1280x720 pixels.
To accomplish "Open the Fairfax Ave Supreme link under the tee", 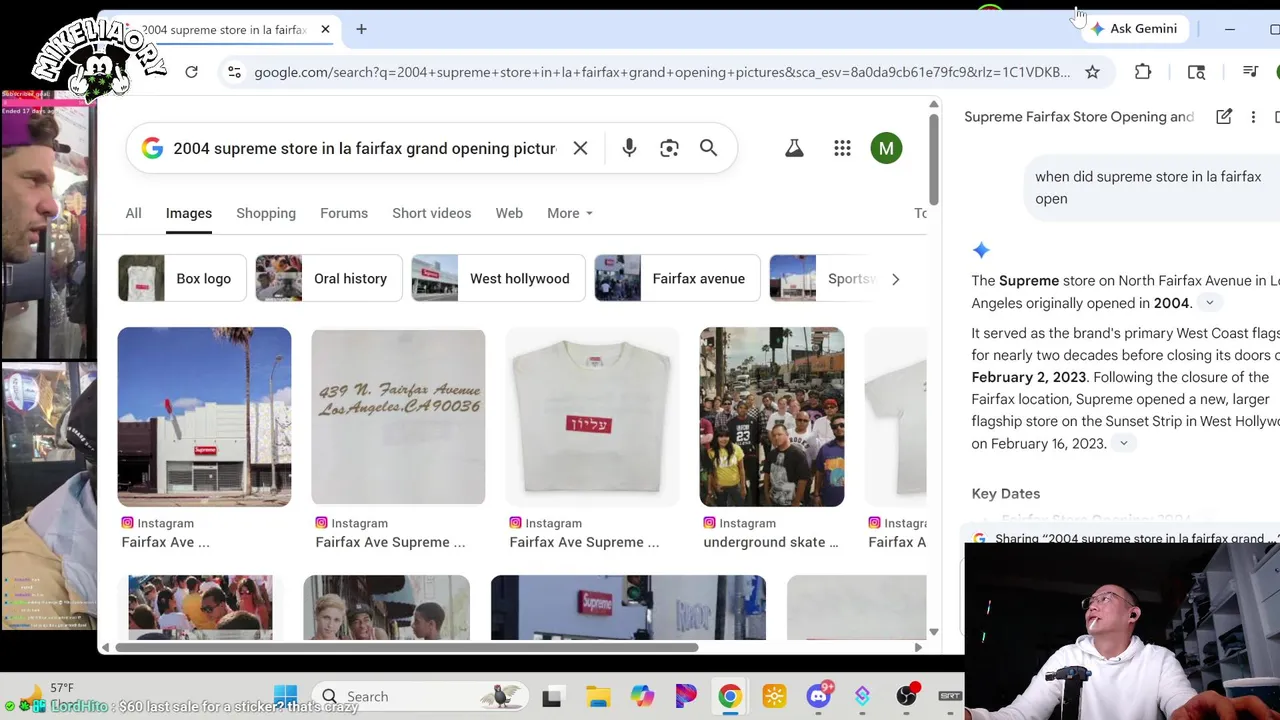I will pyautogui.click(x=584, y=542).
